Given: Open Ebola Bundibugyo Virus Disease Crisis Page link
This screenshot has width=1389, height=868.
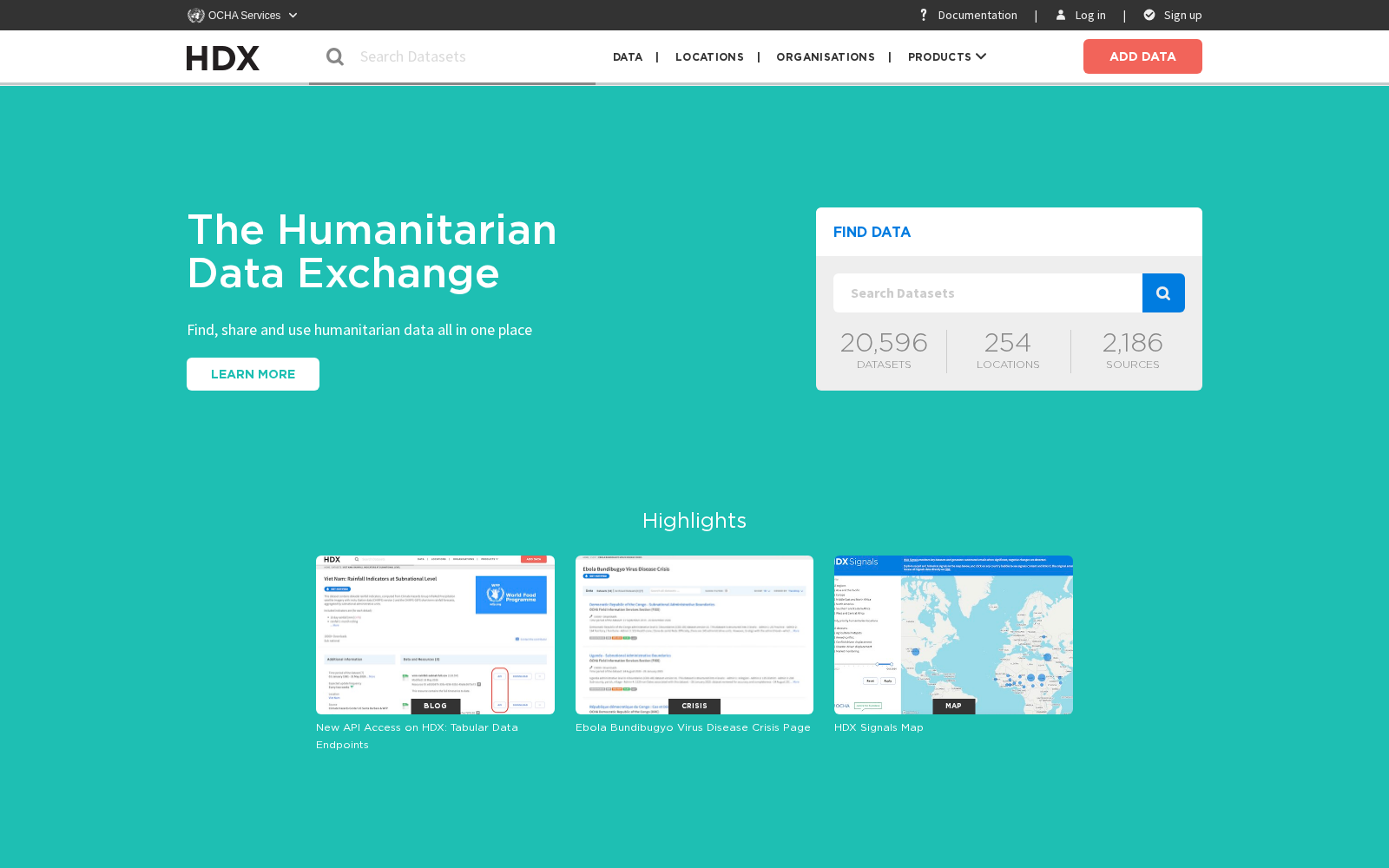Looking at the screenshot, I should point(693,727).
